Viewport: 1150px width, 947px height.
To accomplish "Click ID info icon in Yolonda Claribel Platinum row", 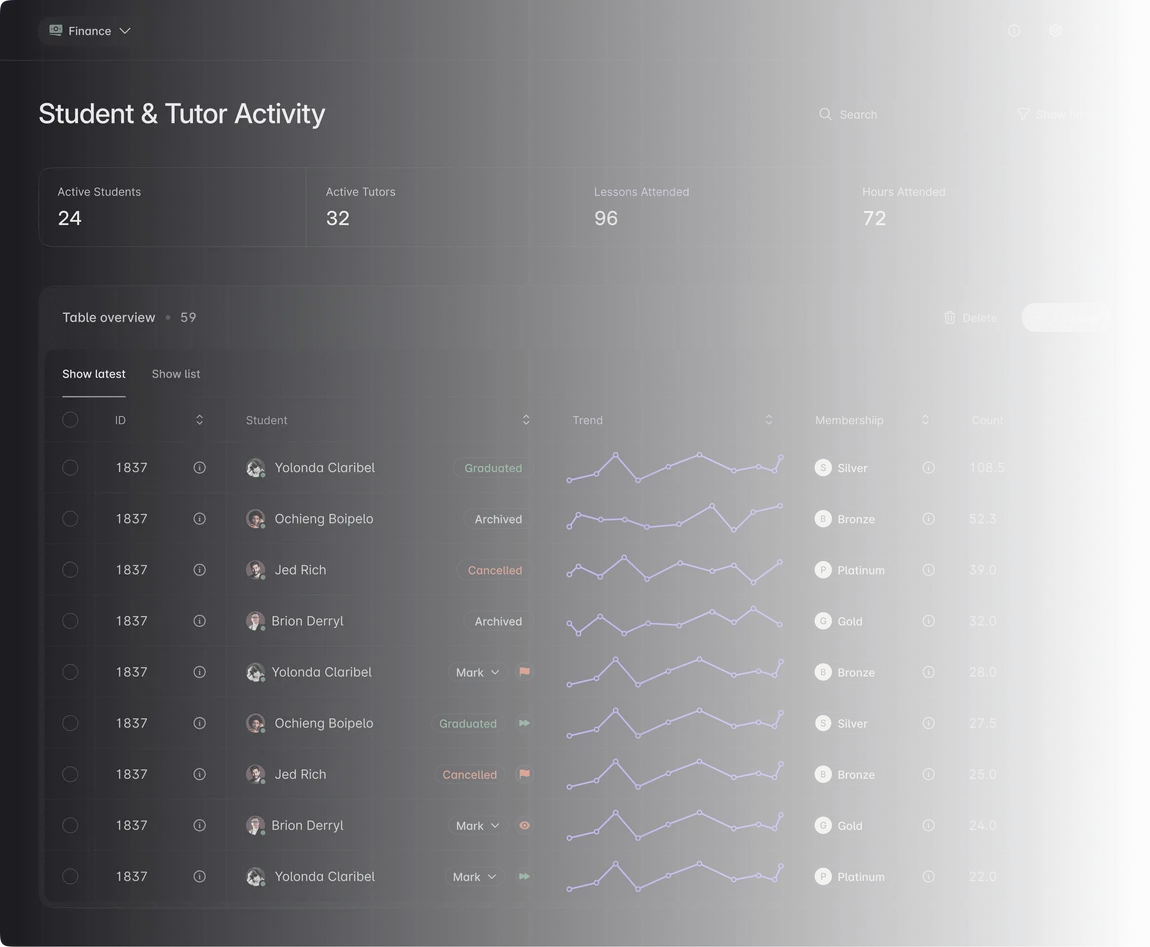I will [x=199, y=877].
